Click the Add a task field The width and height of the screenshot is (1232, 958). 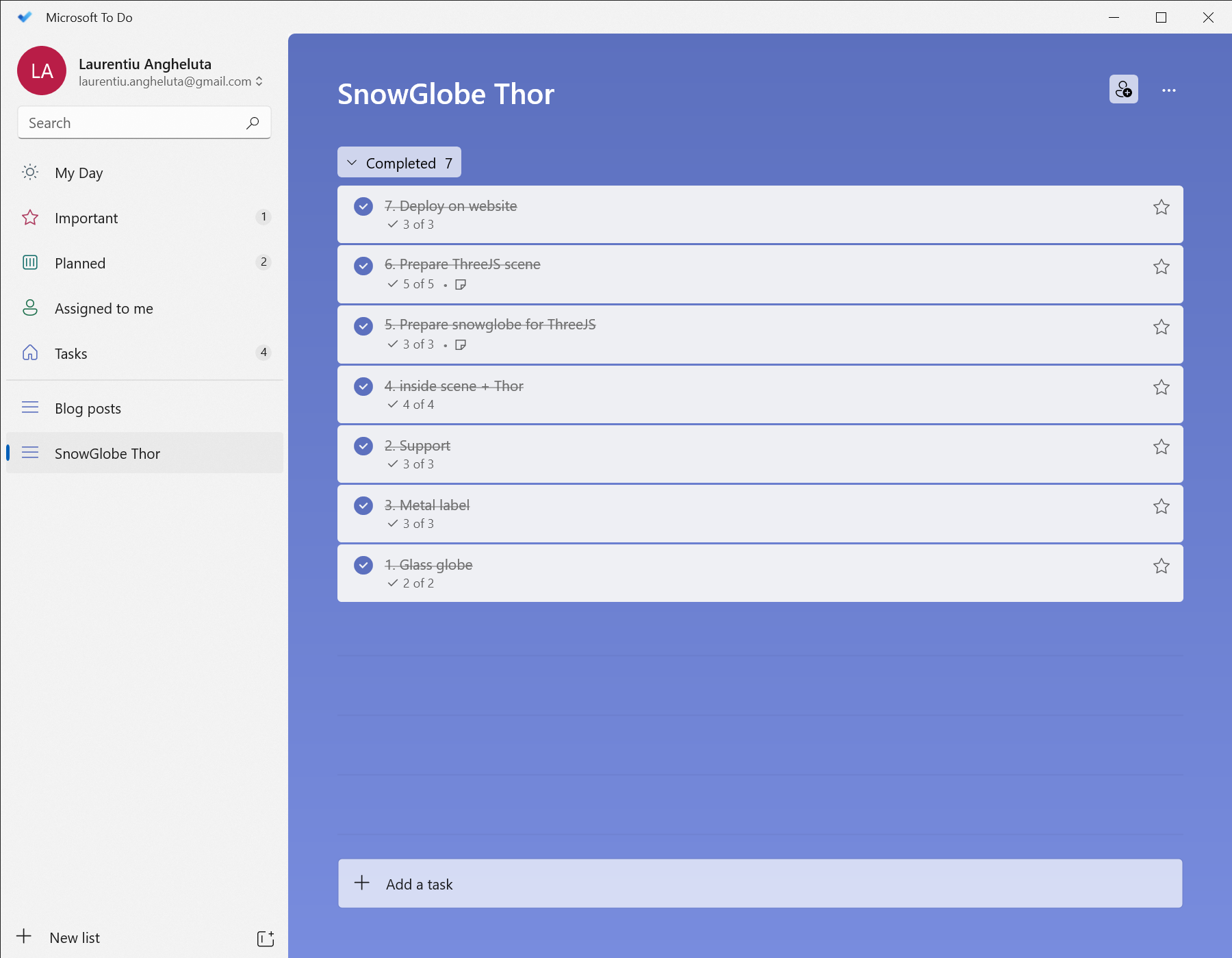(x=760, y=884)
